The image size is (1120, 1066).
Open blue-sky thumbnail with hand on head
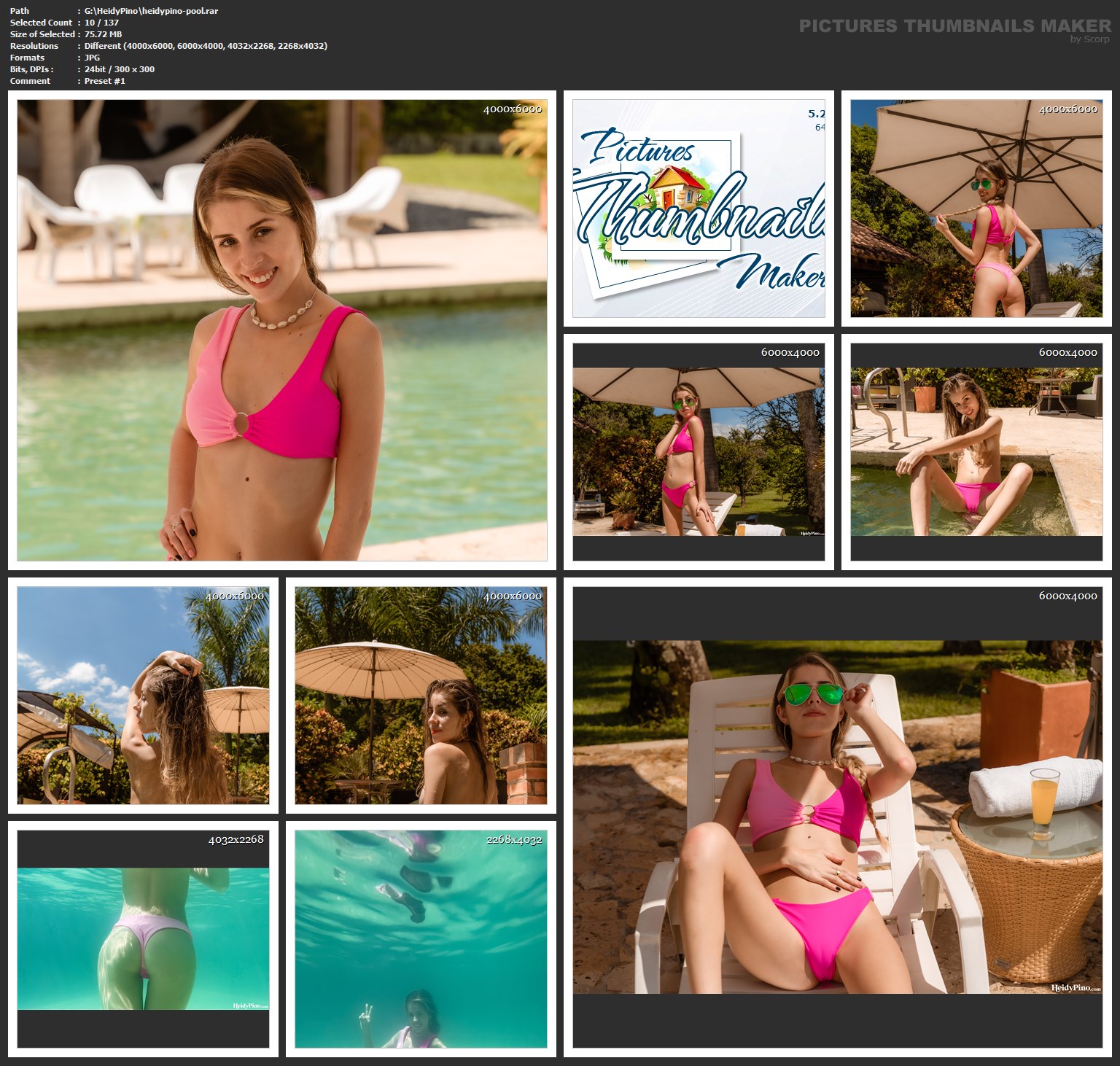pyautogui.click(x=143, y=695)
